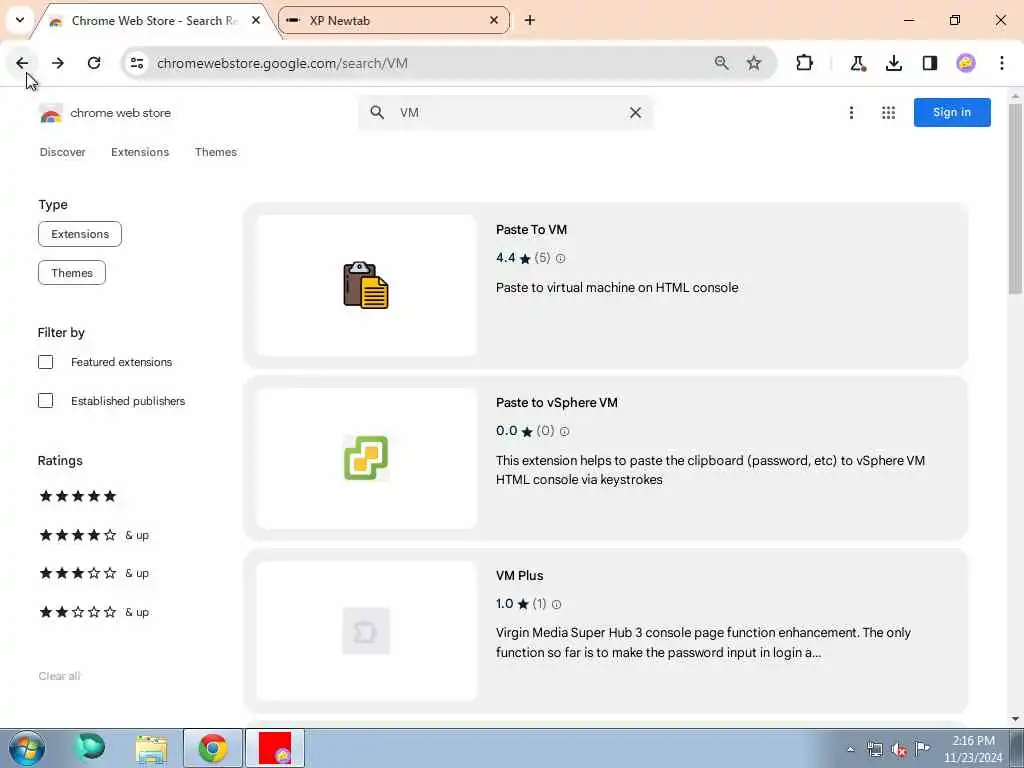The width and height of the screenshot is (1024, 768).
Task: Click the Paste To VM description text
Action: point(617,288)
